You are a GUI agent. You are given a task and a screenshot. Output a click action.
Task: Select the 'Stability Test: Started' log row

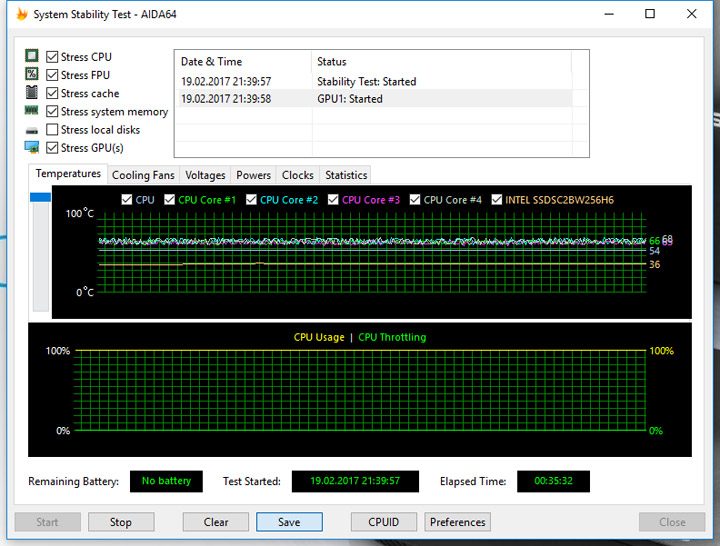tap(374, 81)
